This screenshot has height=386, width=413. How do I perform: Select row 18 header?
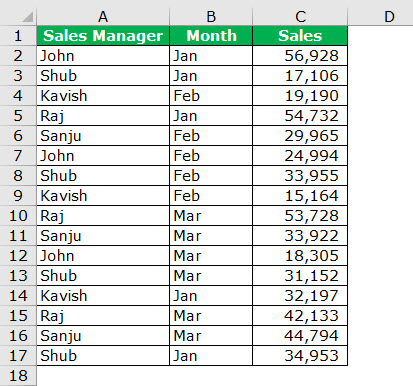point(18,376)
